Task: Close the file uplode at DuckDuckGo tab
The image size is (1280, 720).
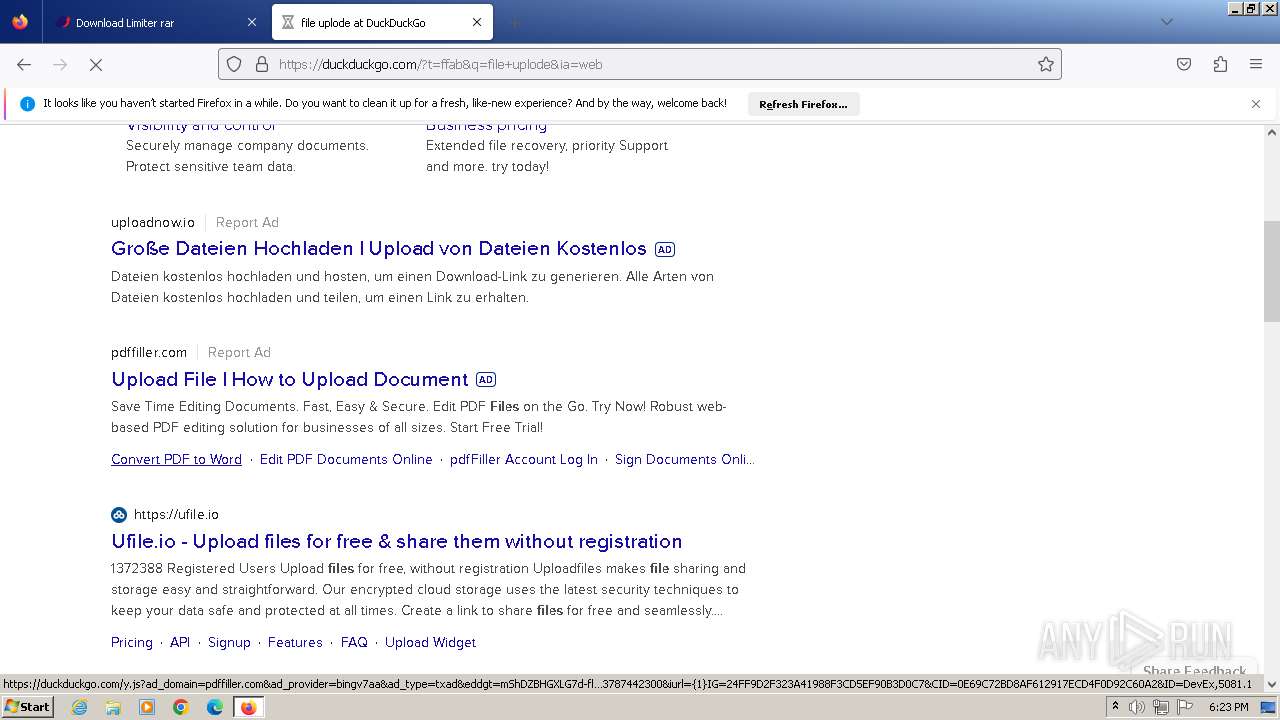Action: coord(477,22)
